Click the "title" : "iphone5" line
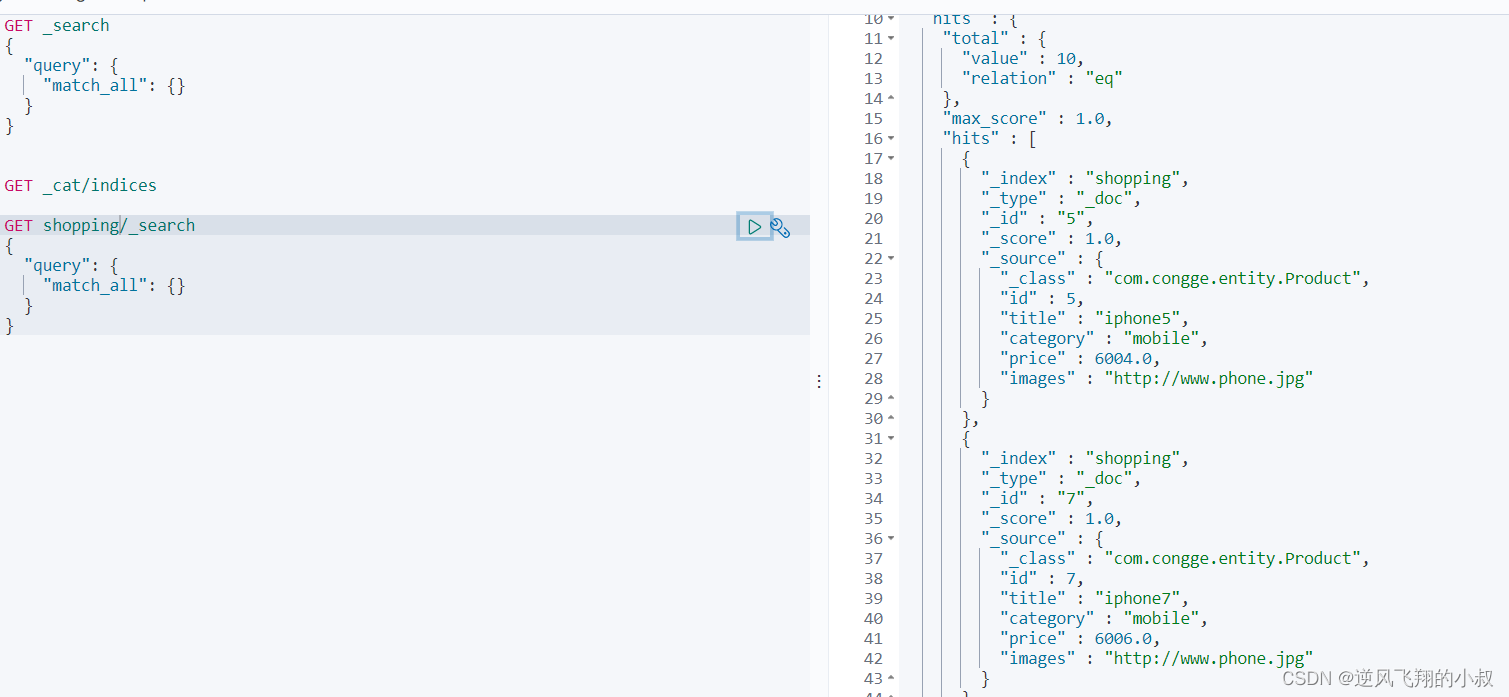 point(1094,319)
